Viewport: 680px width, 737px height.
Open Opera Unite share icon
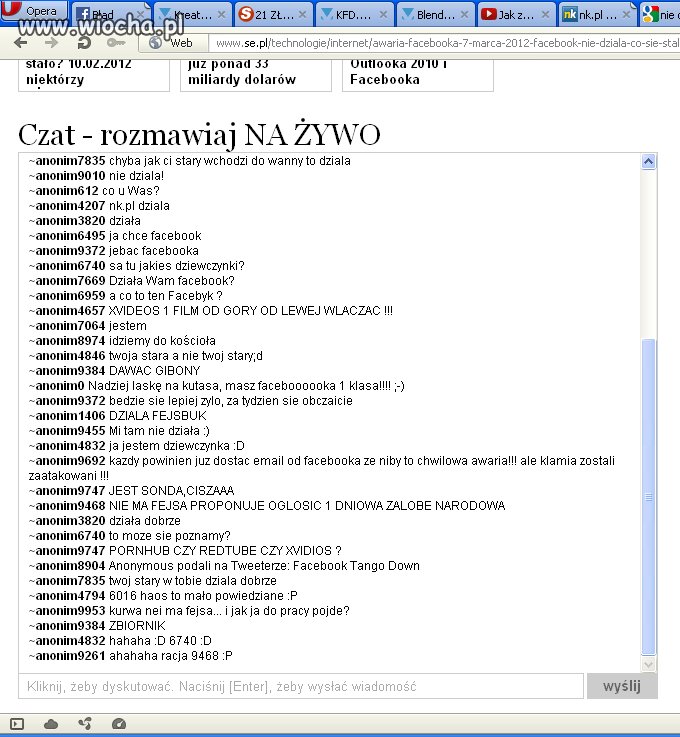click(85, 724)
